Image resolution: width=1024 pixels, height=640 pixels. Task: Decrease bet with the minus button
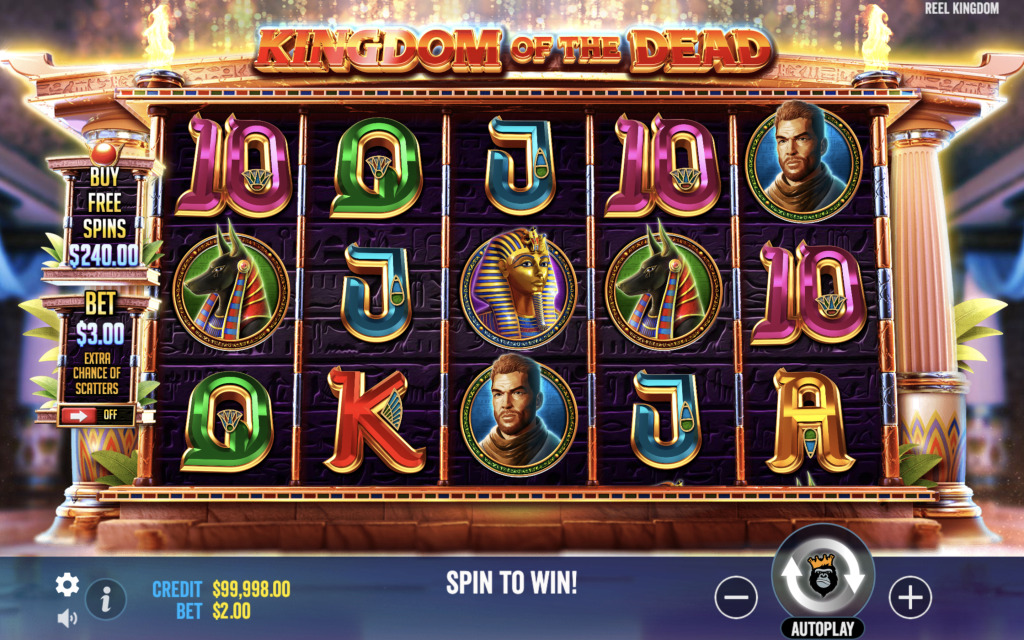point(736,597)
